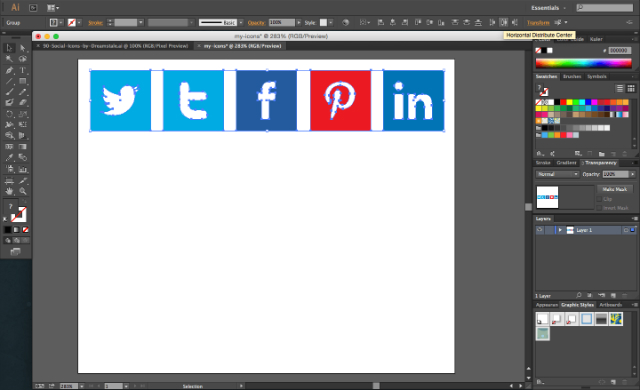Toggle visibility eye of Layer 1
This screenshot has height=390, width=640.
pyautogui.click(x=540, y=230)
